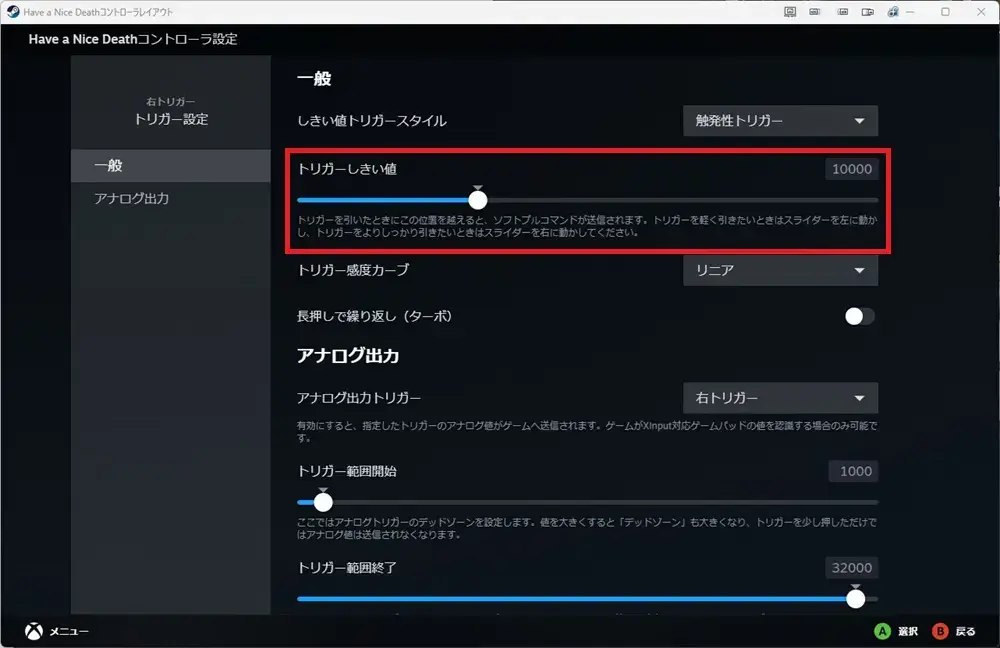Click the 右トリガー label above トリガー設定
The height and width of the screenshot is (648, 1000).
pyautogui.click(x=170, y=101)
